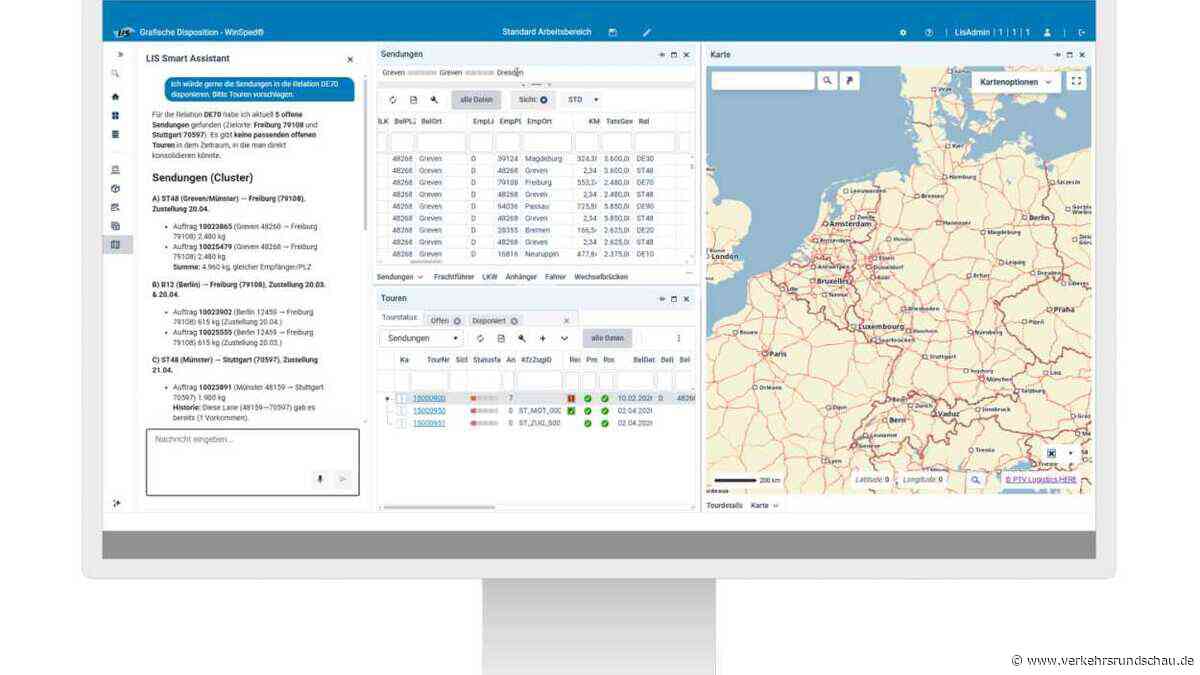Open tour link 15000950
The height and width of the screenshot is (675, 1200).
430,410
